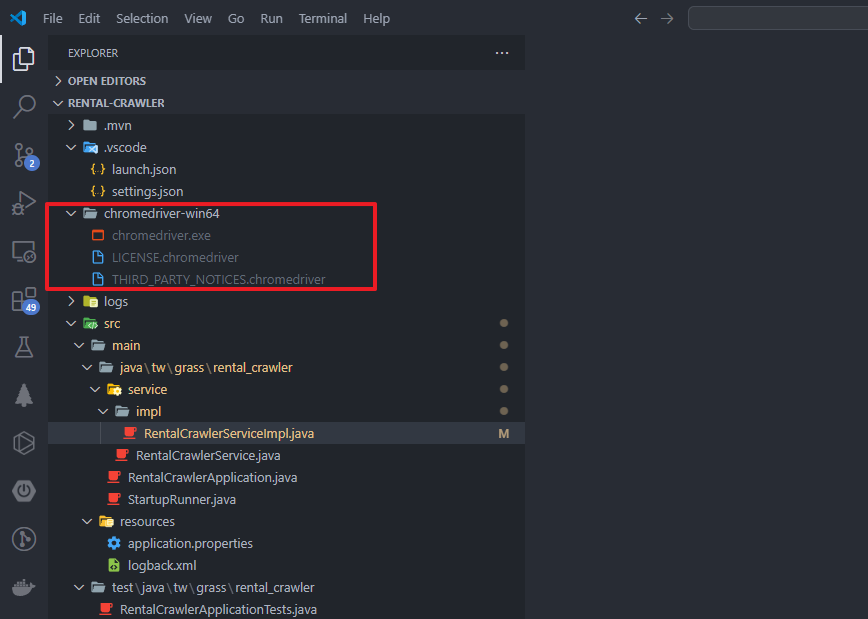
Task: Open the Go menu
Action: [x=236, y=18]
